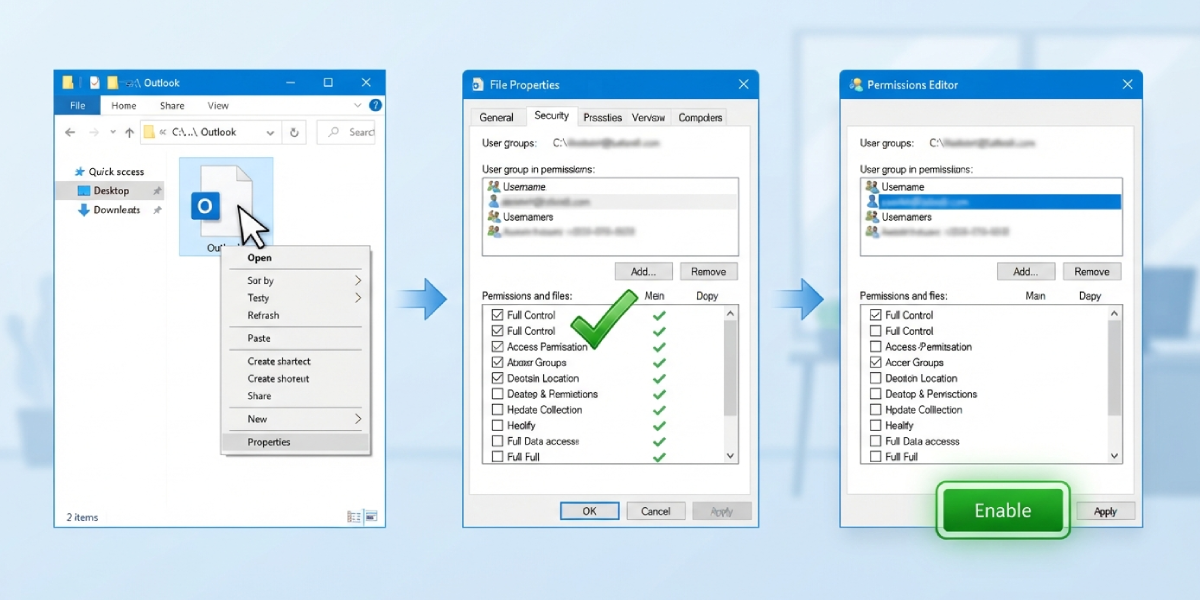The image size is (1200, 600).
Task: Click OK in File Properties
Action: 589,511
